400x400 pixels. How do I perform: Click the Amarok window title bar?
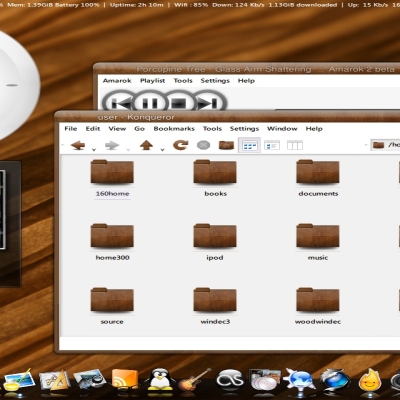click(x=247, y=69)
